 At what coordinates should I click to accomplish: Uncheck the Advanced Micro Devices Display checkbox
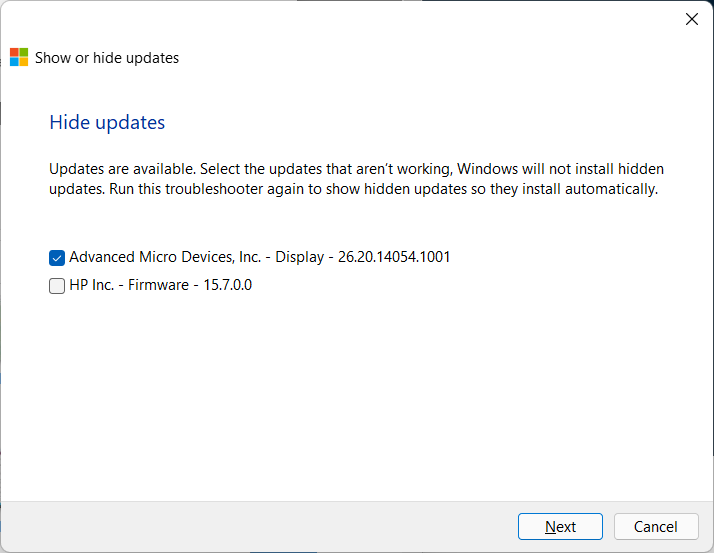(57, 258)
